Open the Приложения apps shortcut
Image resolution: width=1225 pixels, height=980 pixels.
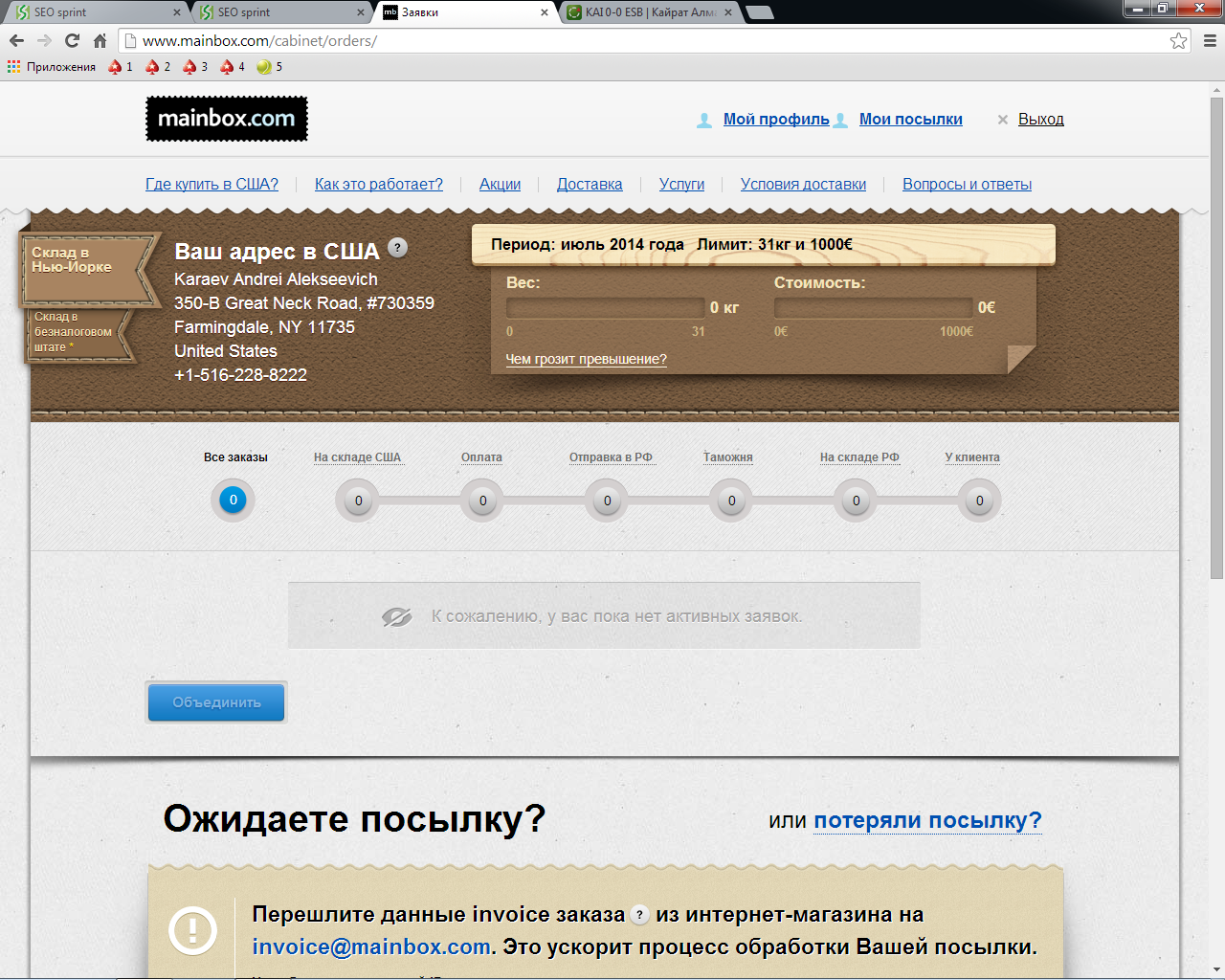coord(52,67)
